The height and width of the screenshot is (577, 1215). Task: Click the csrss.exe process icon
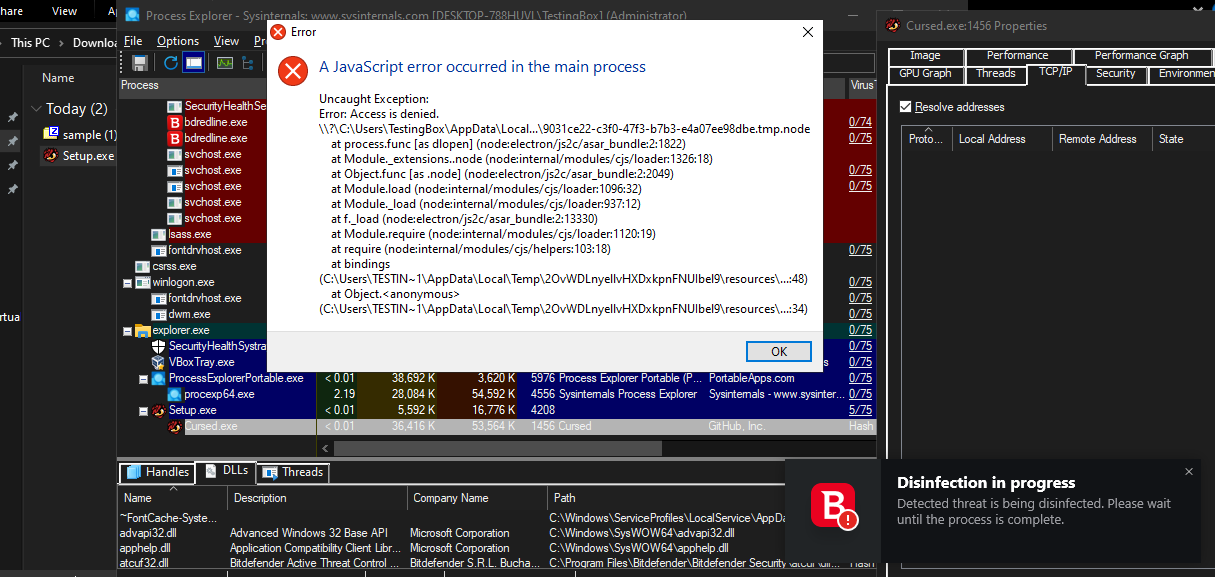142,266
